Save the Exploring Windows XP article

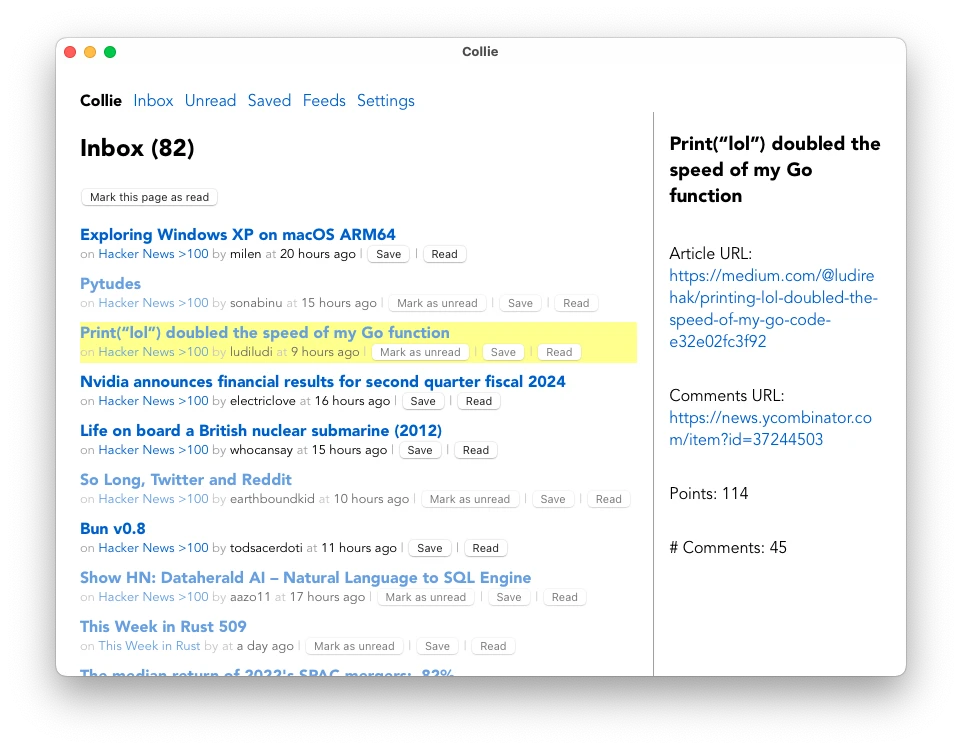tap(388, 254)
